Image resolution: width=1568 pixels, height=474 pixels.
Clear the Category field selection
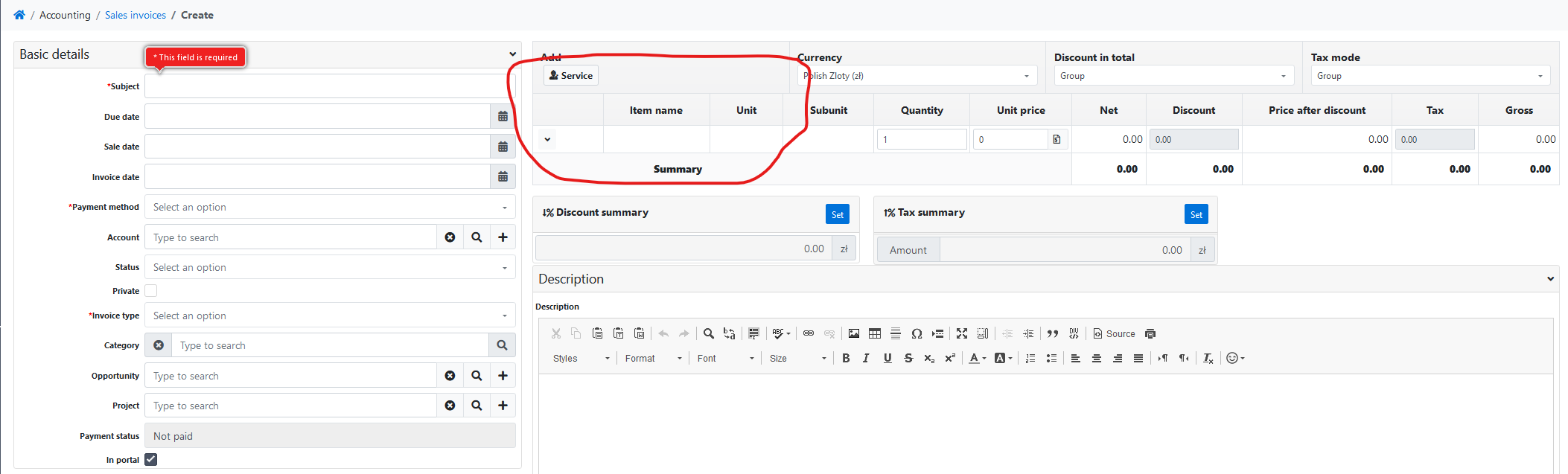tap(159, 345)
